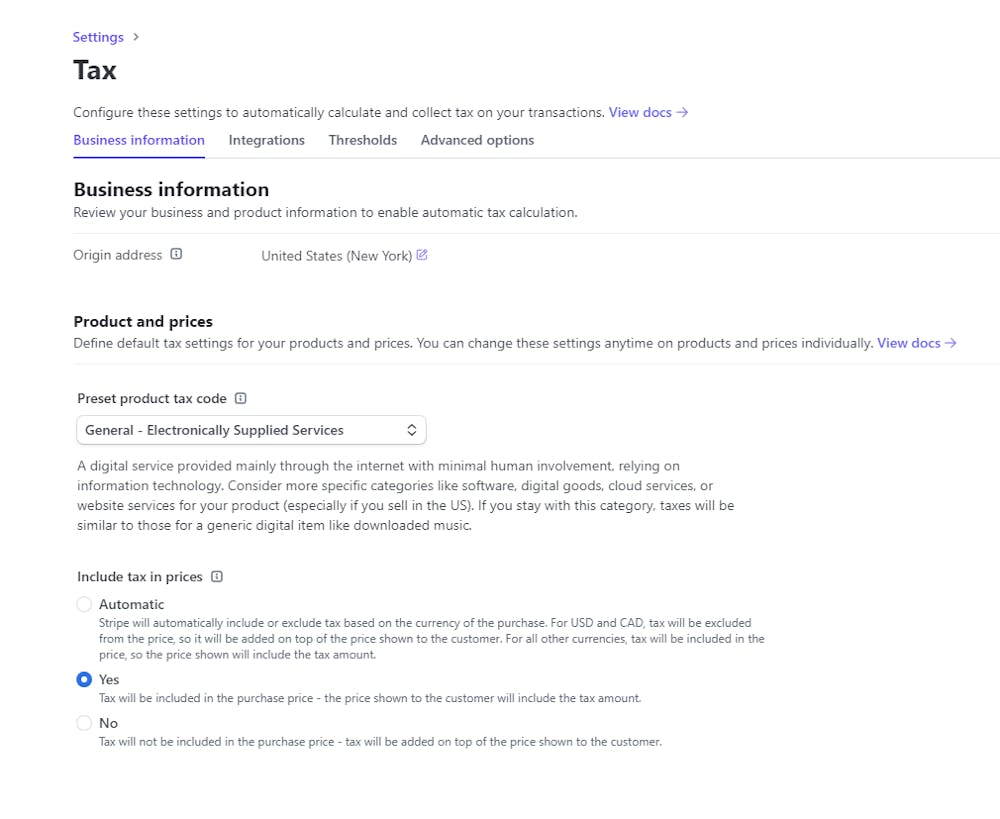Click the info icon next to Preset product tax code

click(240, 398)
